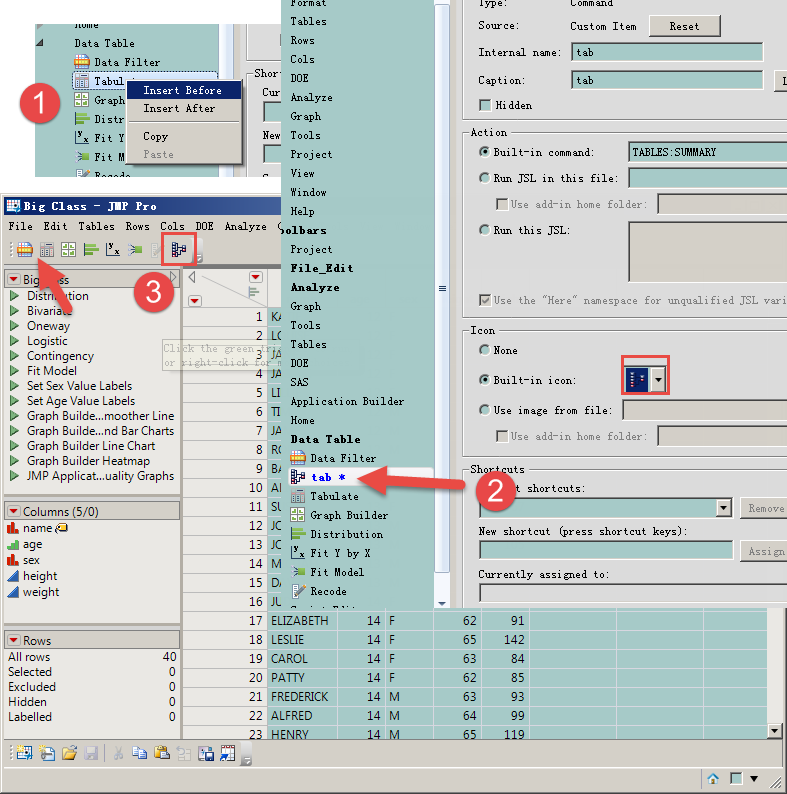Screen dimensions: 787x794
Task: Click the New shortcut keys field
Action: pos(606,550)
